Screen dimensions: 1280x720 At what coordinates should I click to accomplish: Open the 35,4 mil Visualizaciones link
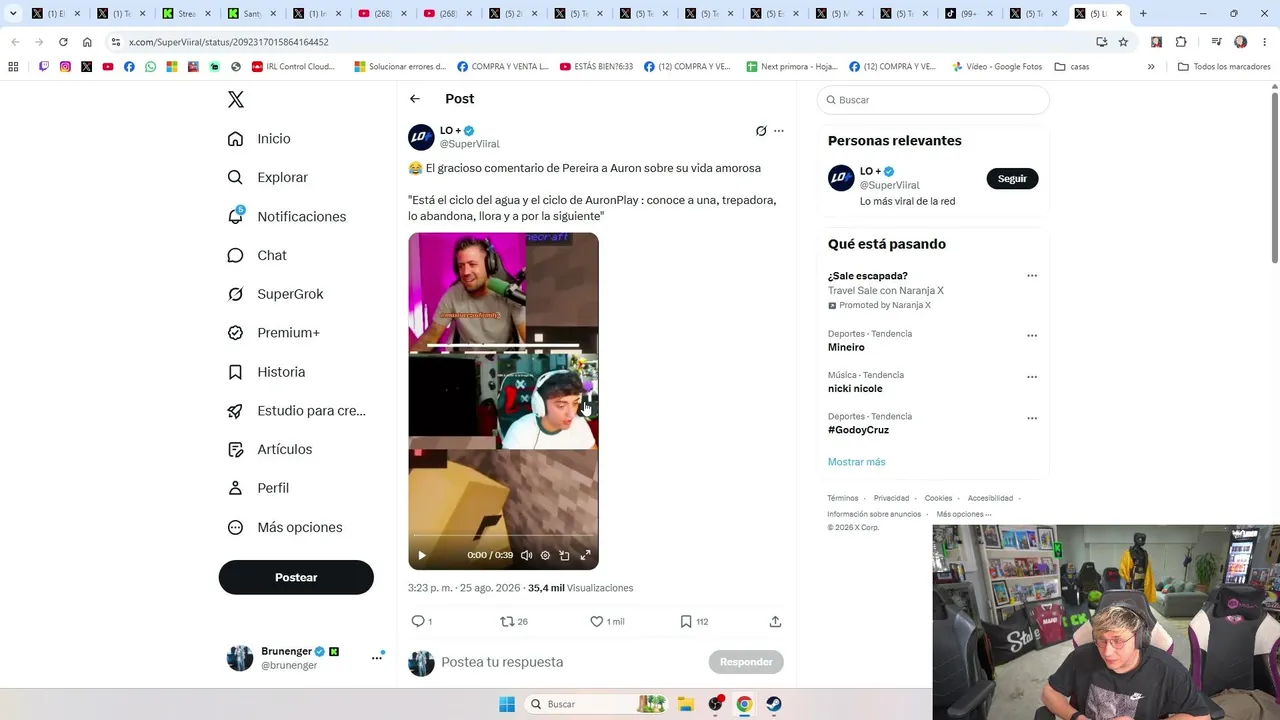(x=581, y=588)
